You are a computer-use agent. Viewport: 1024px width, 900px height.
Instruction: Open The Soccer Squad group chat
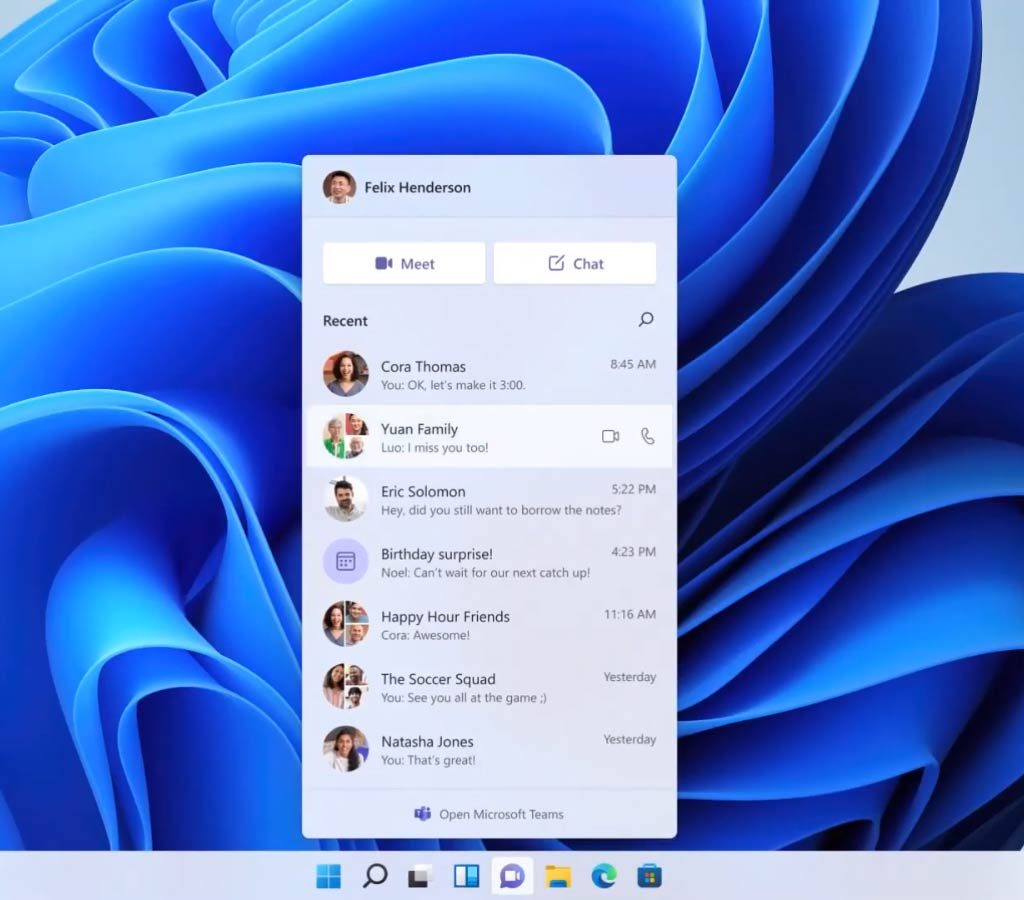tap(489, 687)
